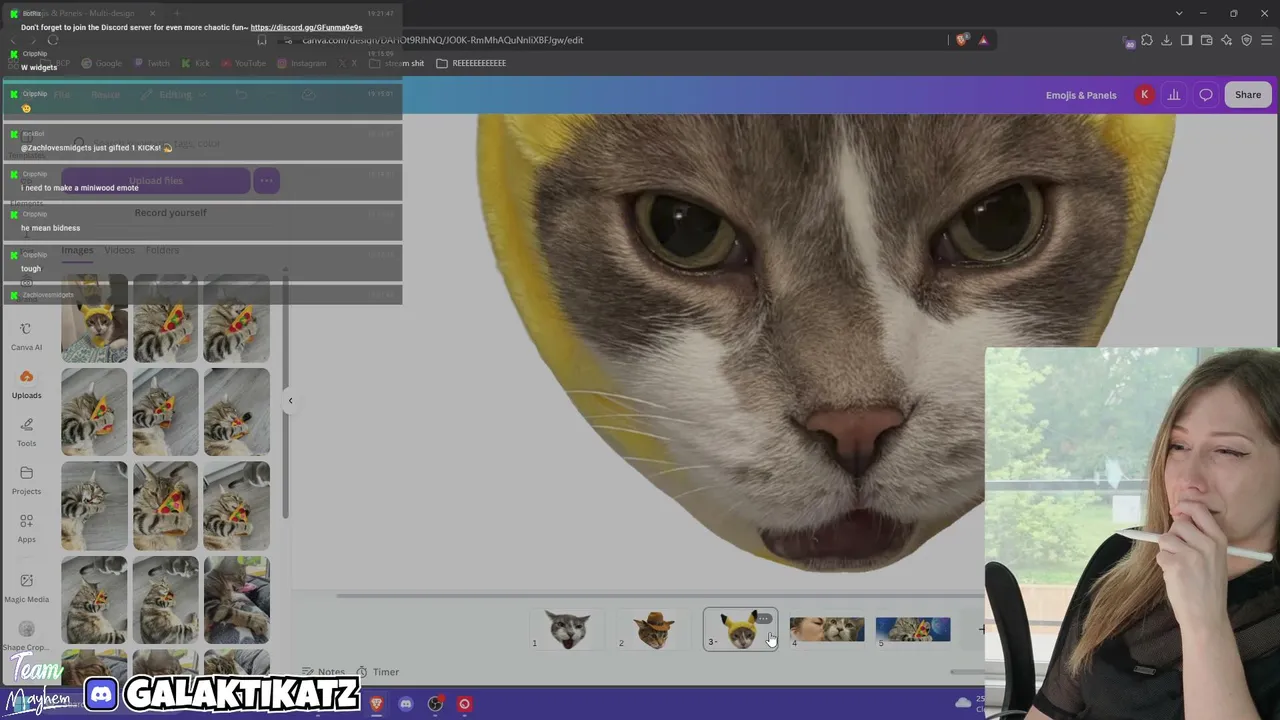Screen dimensions: 1280x720
Task: Open the Brave Shields lion icon
Action: 962,40
